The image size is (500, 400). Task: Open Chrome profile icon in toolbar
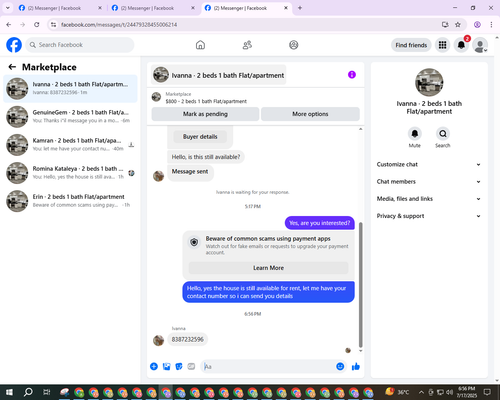(x=477, y=25)
